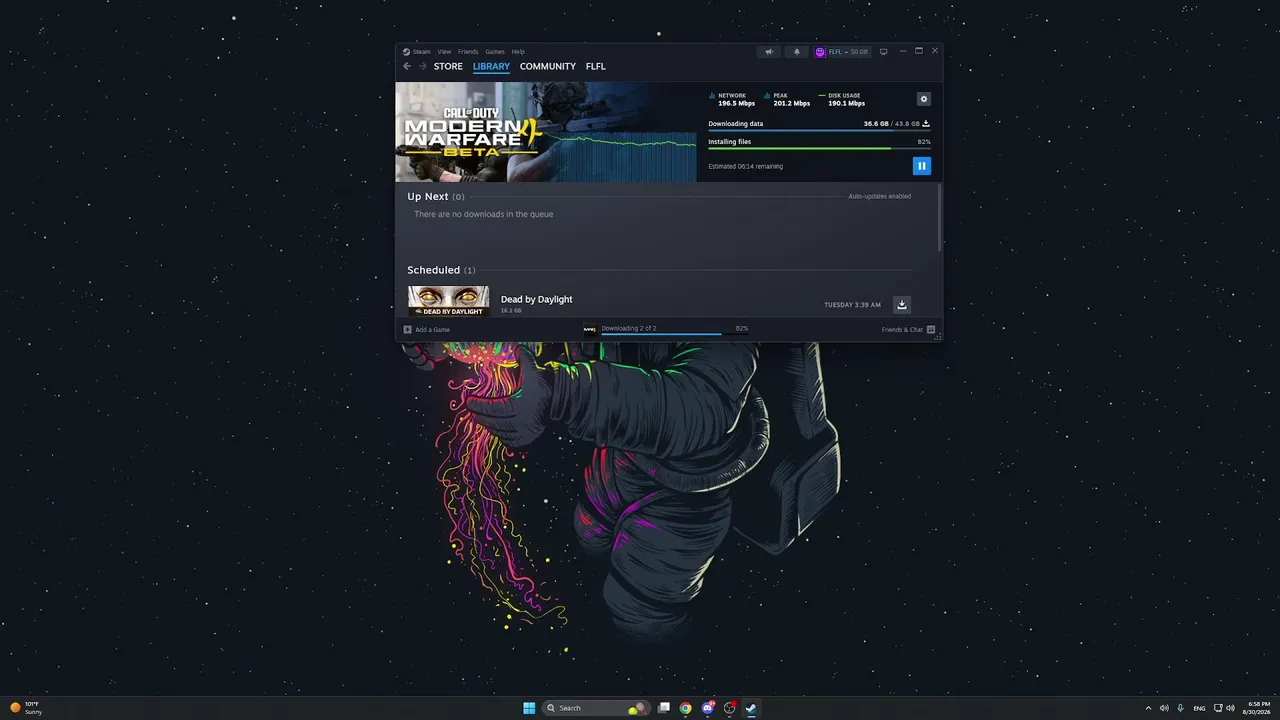The width and height of the screenshot is (1280, 720).
Task: Click the Scheduled (1) heading
Action: coord(441,270)
